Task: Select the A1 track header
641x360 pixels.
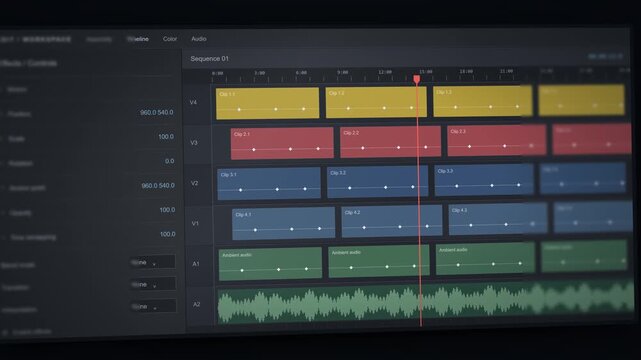Action: point(196,264)
